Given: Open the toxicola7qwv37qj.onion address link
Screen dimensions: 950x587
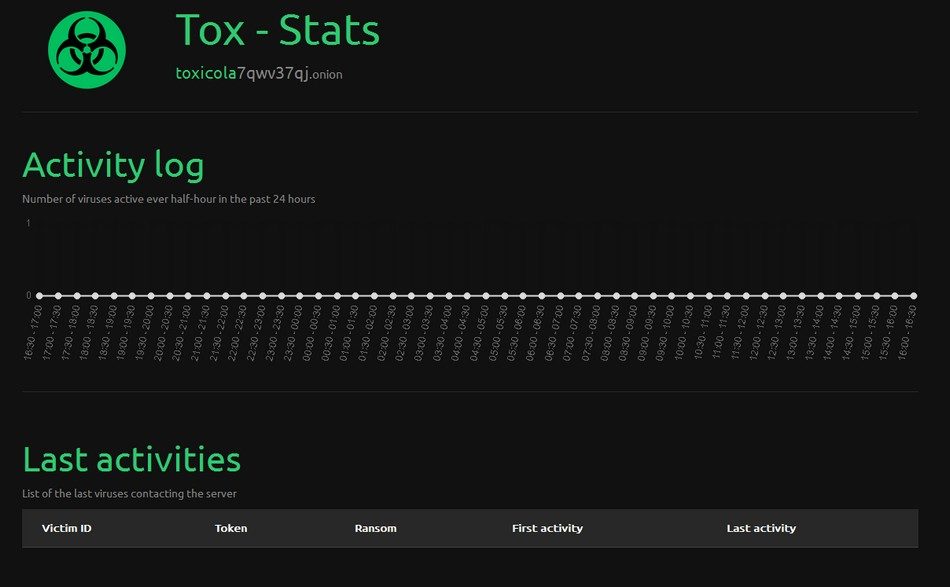Looking at the screenshot, I should coord(258,73).
